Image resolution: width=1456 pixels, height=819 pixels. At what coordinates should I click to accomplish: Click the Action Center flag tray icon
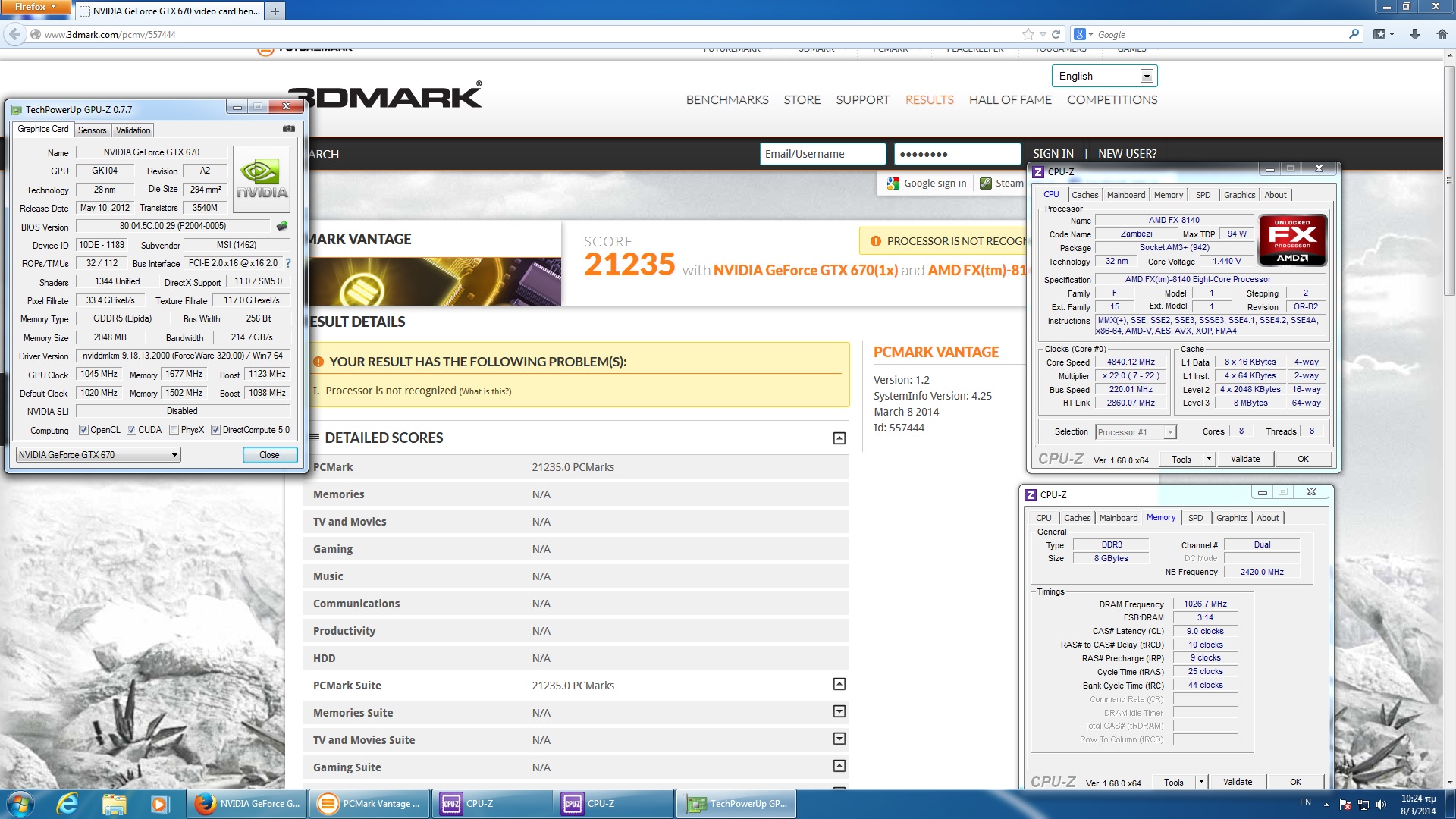point(1345,805)
